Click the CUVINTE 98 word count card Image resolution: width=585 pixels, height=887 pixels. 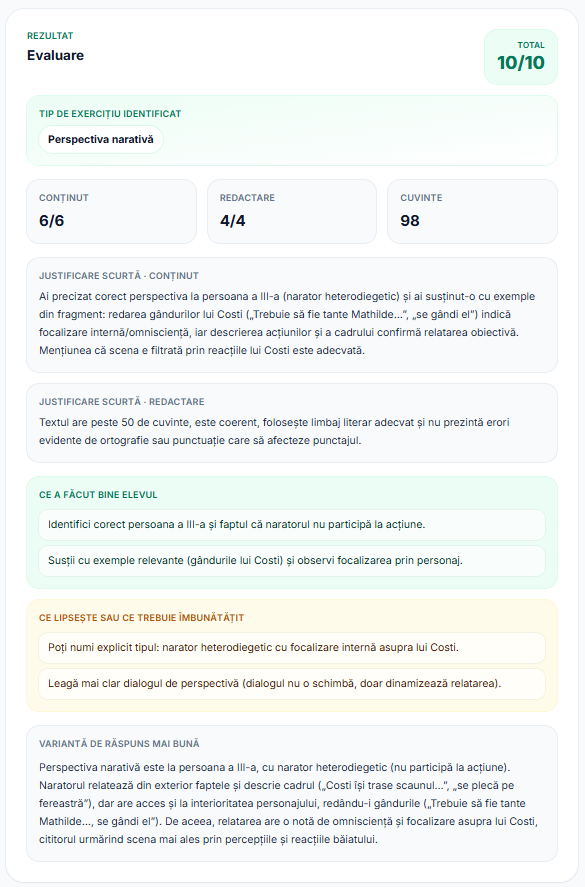coord(472,212)
